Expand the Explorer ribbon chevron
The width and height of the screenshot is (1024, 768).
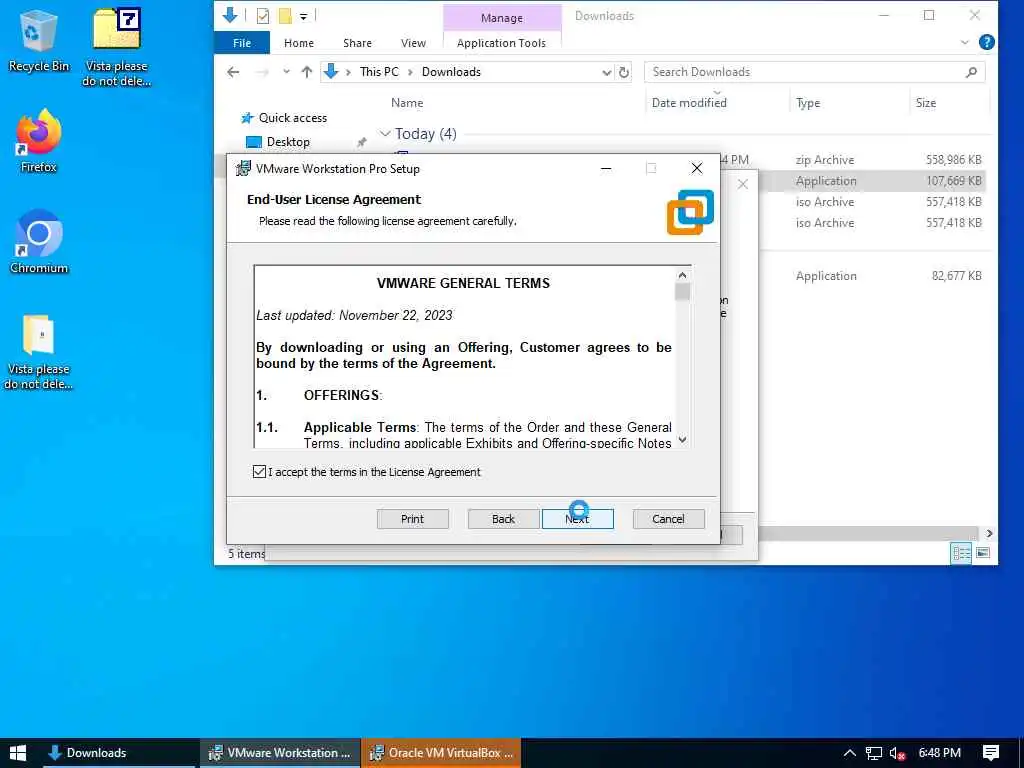(x=965, y=42)
